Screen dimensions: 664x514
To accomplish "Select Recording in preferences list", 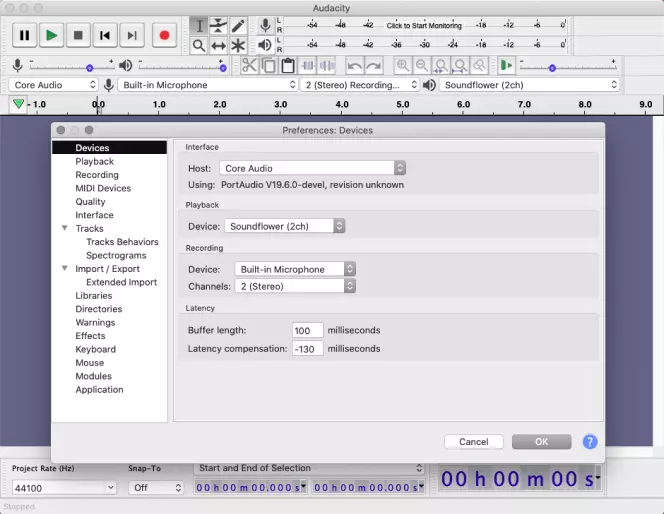I will coord(97,175).
